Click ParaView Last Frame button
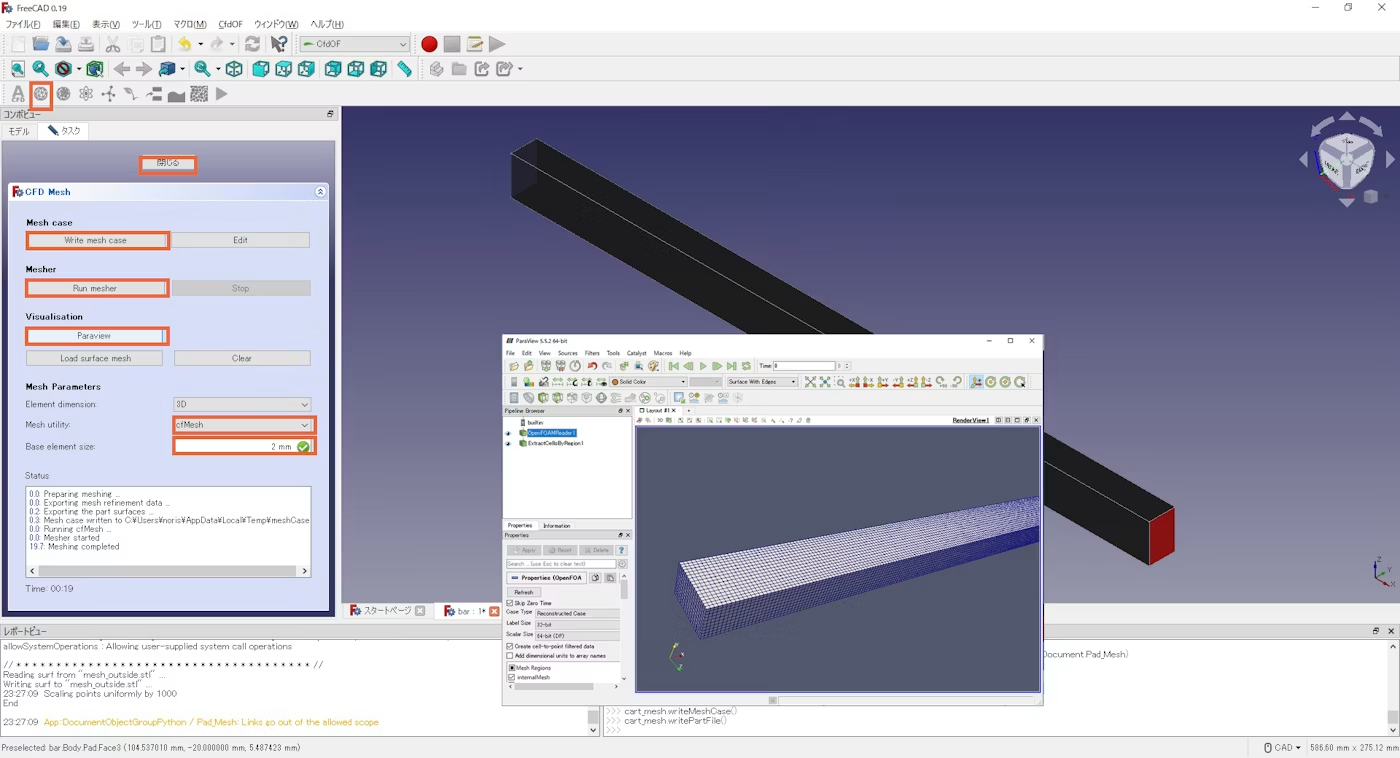The height and width of the screenshot is (758, 1400). tap(732, 366)
